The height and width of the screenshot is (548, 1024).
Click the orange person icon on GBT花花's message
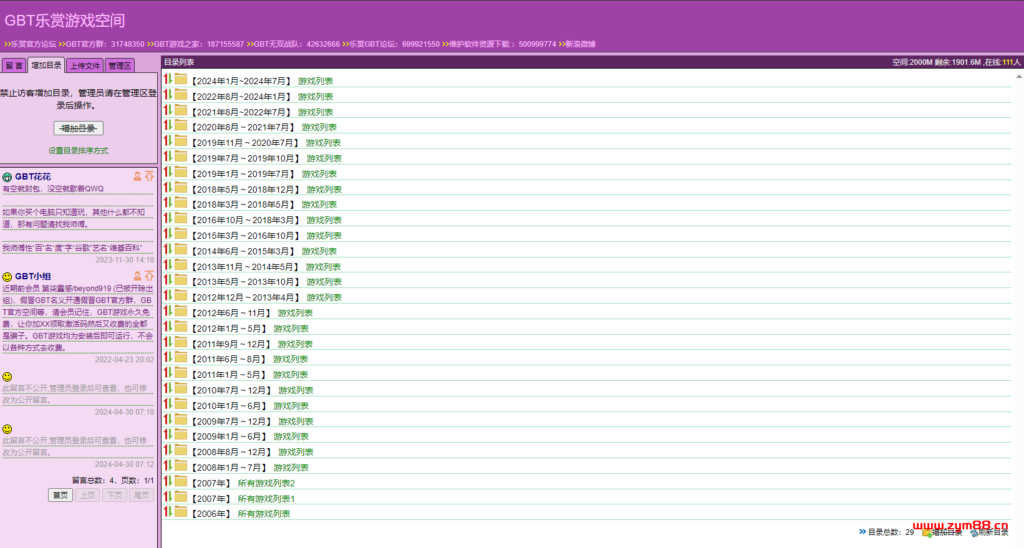138,176
